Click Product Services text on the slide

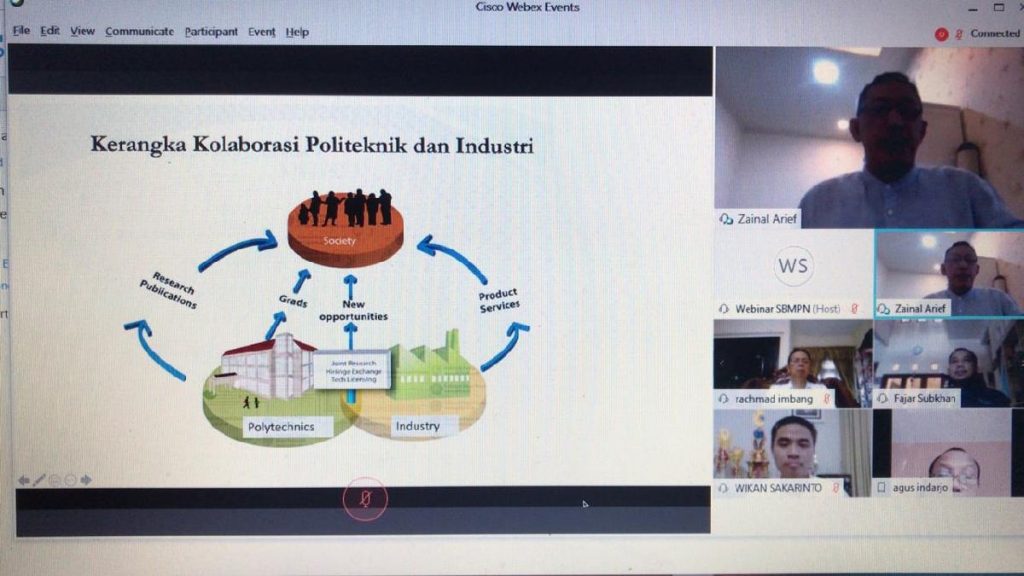coord(499,300)
